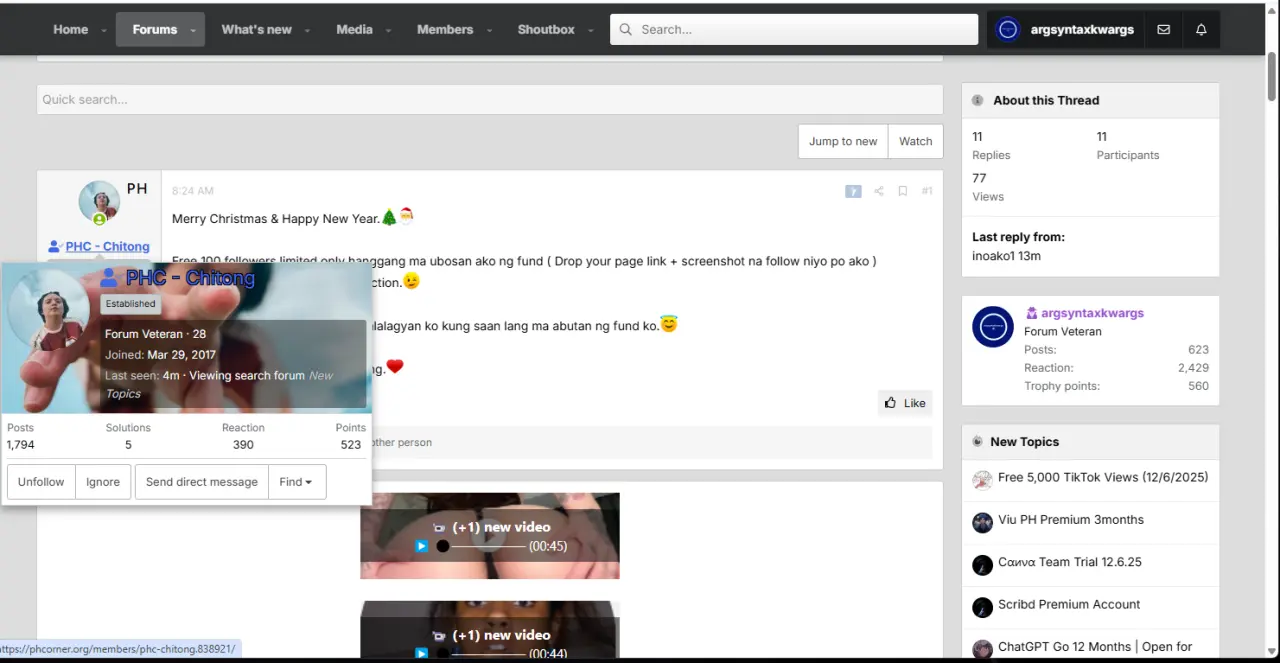The width and height of the screenshot is (1280, 663).
Task: Open argsyntaxkwargs account menu in navbar
Action: (1066, 29)
